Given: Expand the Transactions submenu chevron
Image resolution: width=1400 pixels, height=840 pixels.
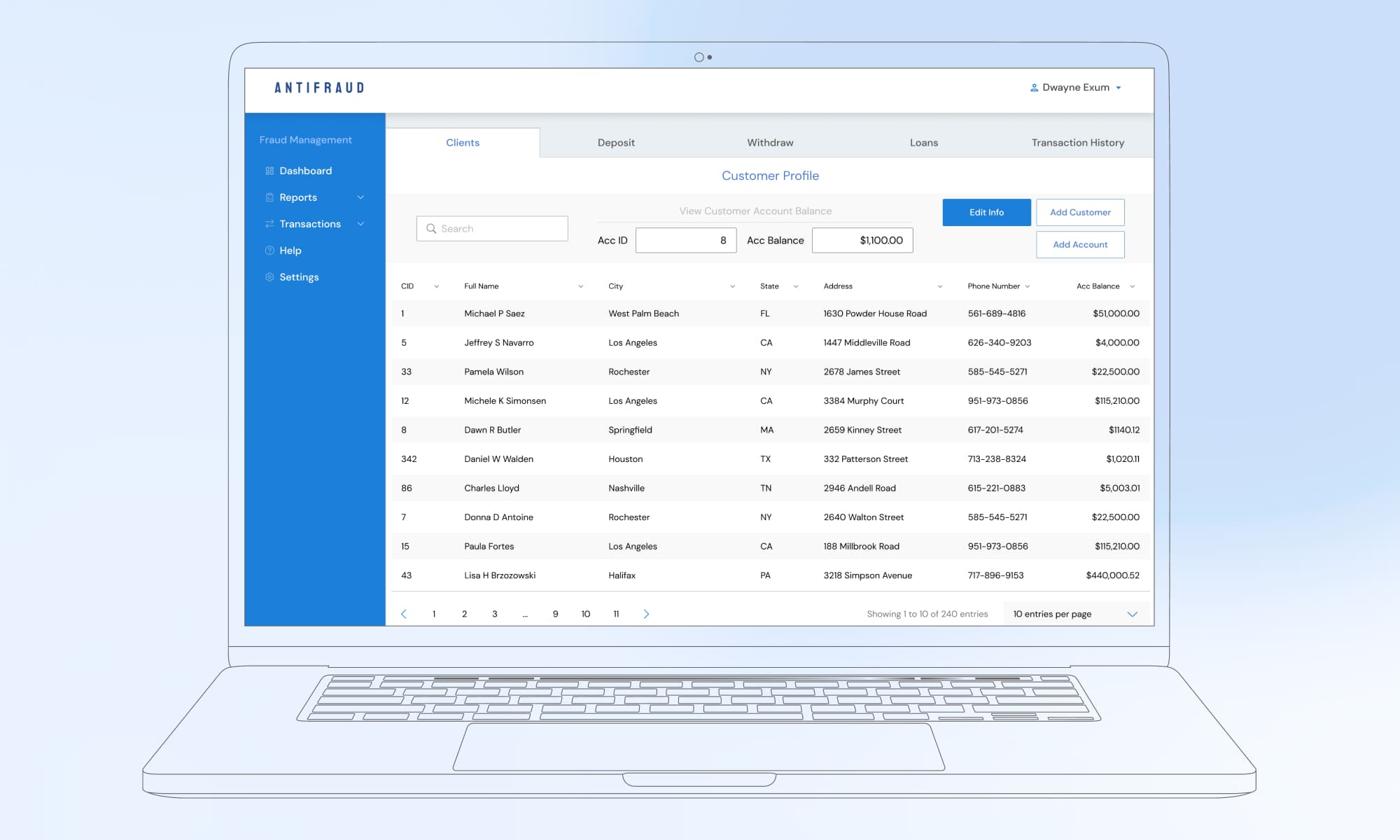Looking at the screenshot, I should [x=360, y=224].
